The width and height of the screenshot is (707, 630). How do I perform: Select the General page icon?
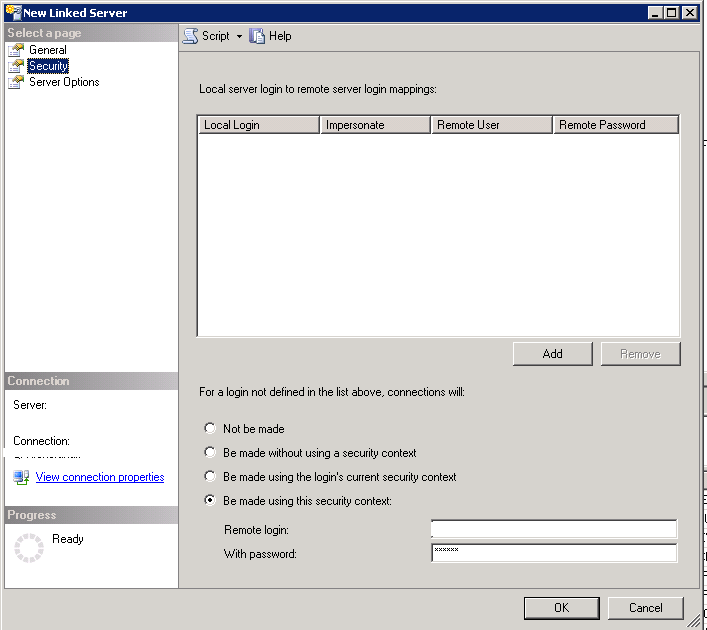click(x=16, y=50)
